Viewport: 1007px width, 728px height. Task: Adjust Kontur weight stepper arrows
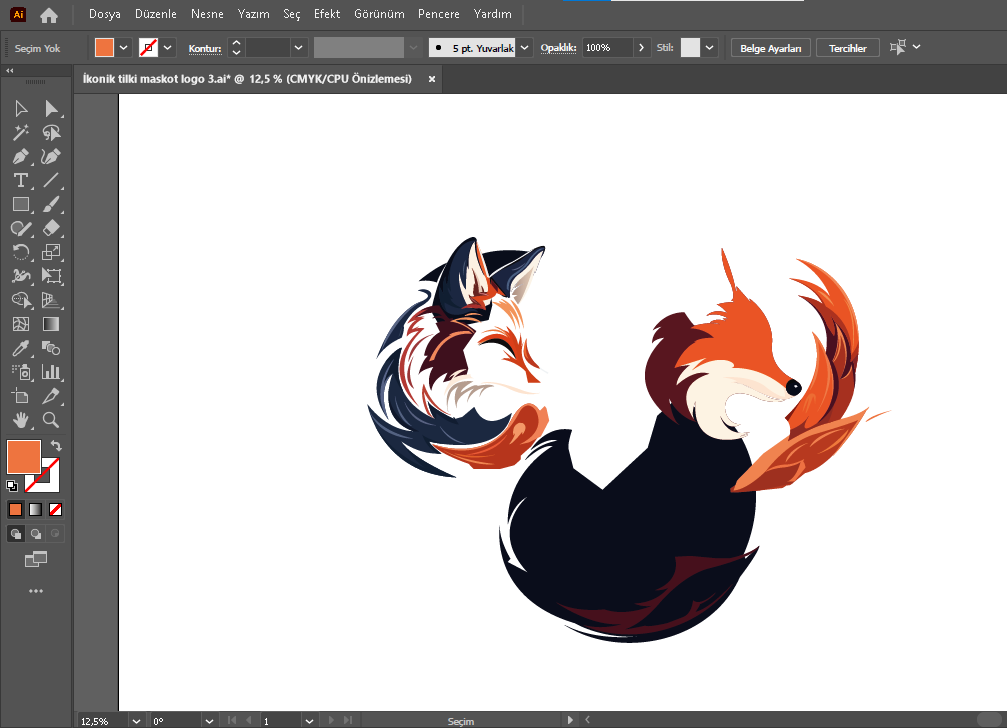[x=236, y=48]
